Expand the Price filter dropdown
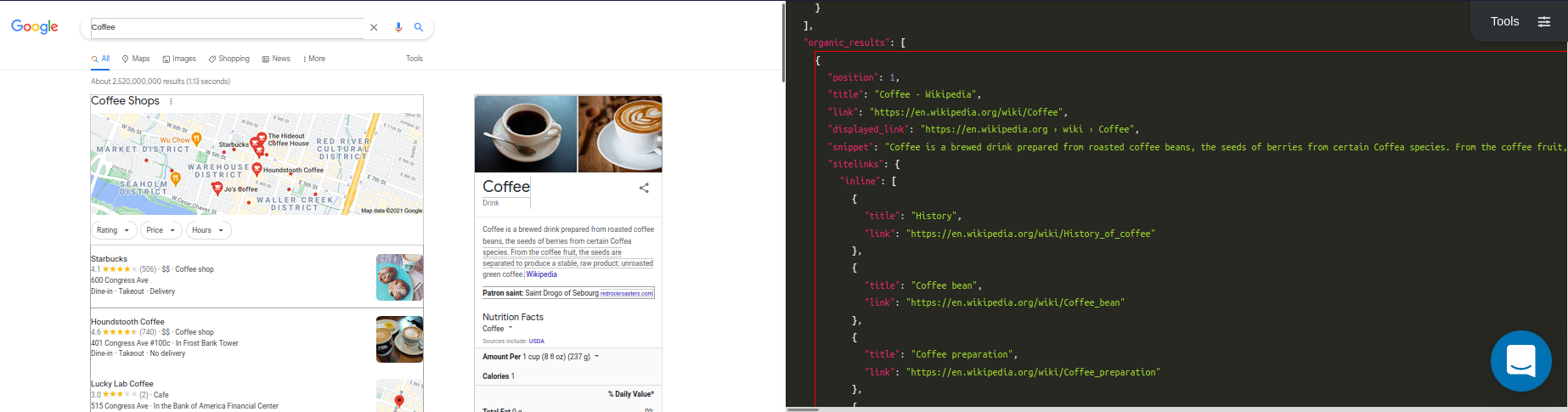This screenshot has height=412, width=1568. coord(161,230)
